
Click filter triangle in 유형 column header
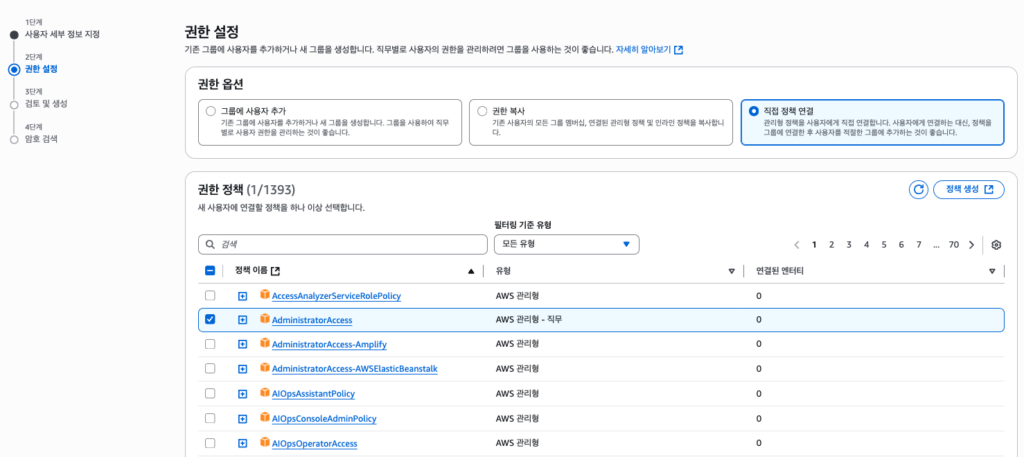pyautogui.click(x=732, y=271)
